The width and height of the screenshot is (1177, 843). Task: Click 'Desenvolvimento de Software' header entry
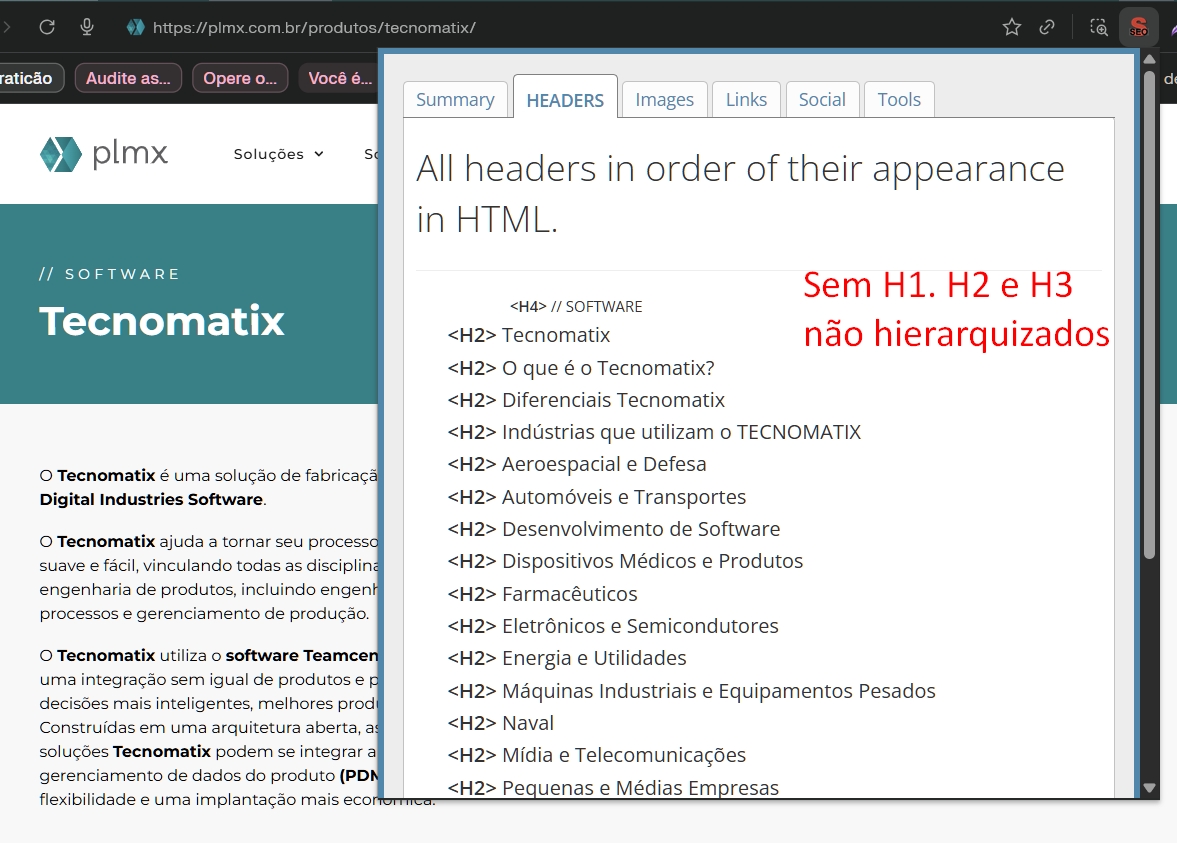[x=614, y=529]
